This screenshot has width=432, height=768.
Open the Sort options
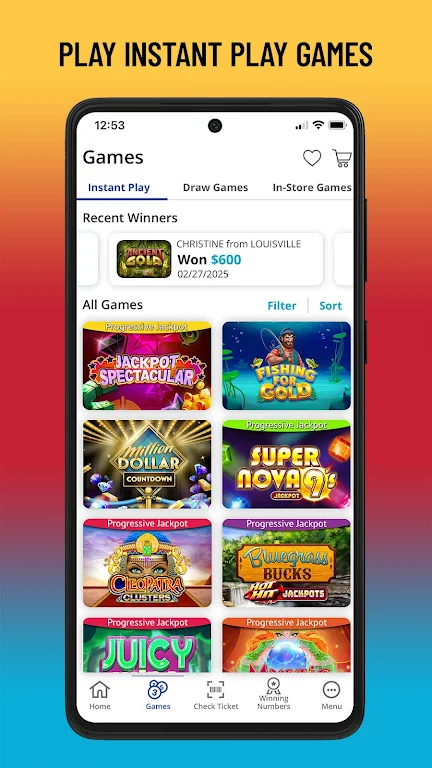click(331, 306)
